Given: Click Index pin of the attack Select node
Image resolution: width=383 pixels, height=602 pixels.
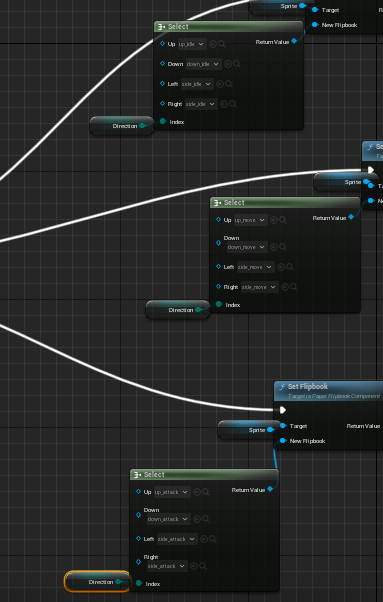Looking at the screenshot, I should [139, 583].
